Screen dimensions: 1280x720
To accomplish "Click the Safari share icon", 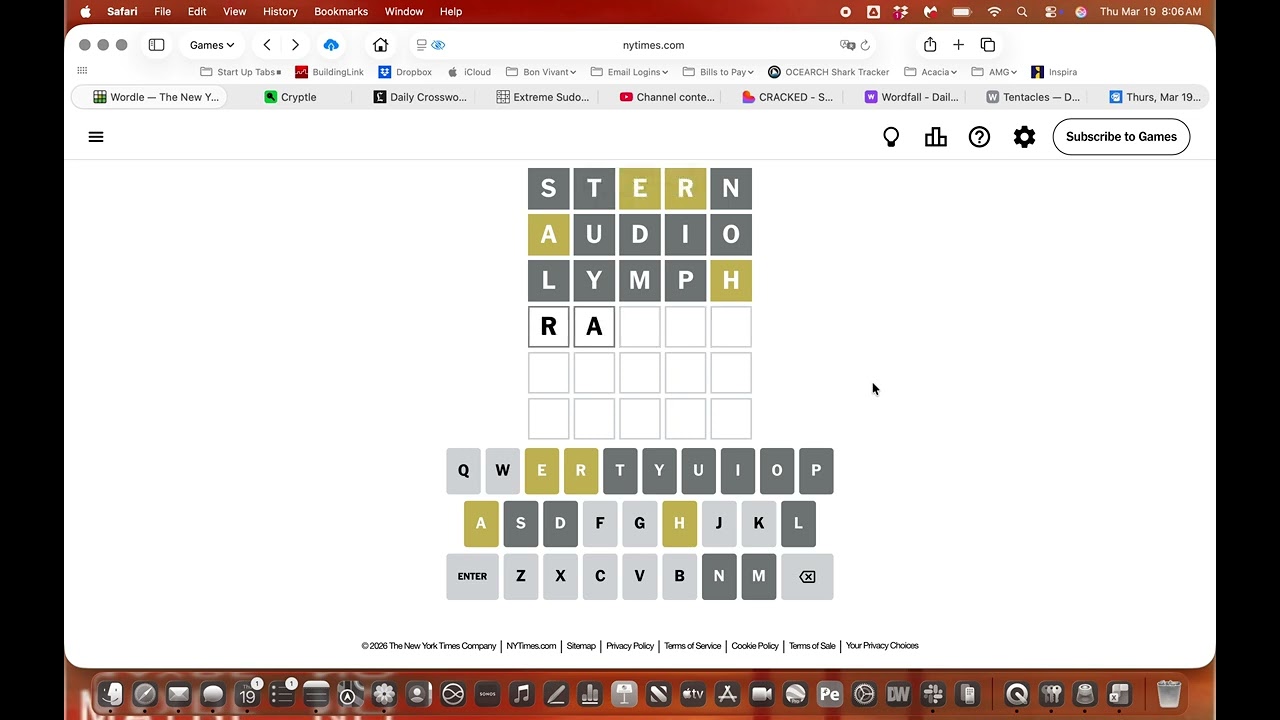I will tap(930, 45).
